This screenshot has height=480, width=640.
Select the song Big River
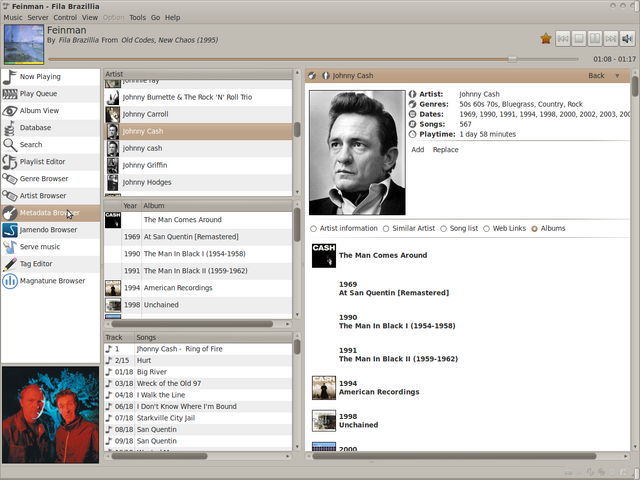point(198,372)
